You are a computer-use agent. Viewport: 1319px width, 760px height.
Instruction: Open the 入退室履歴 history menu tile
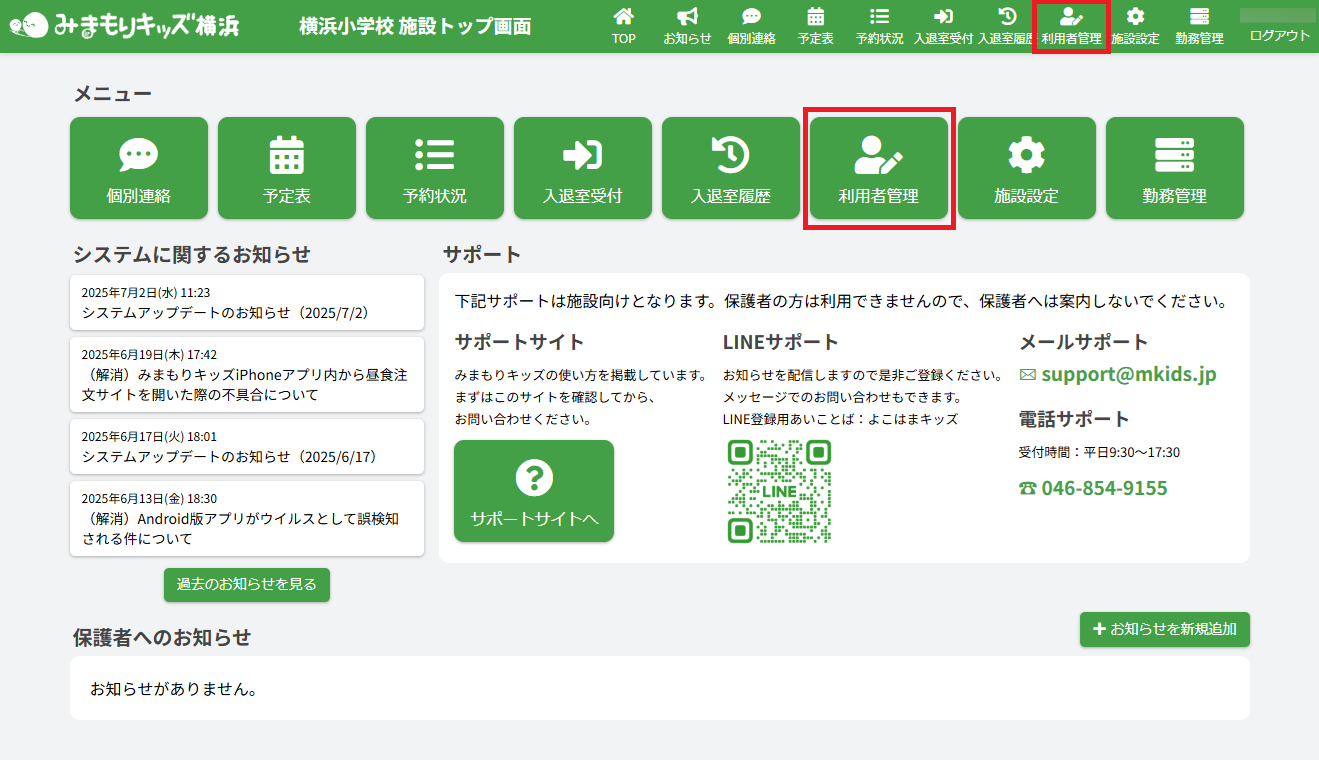[731, 168]
